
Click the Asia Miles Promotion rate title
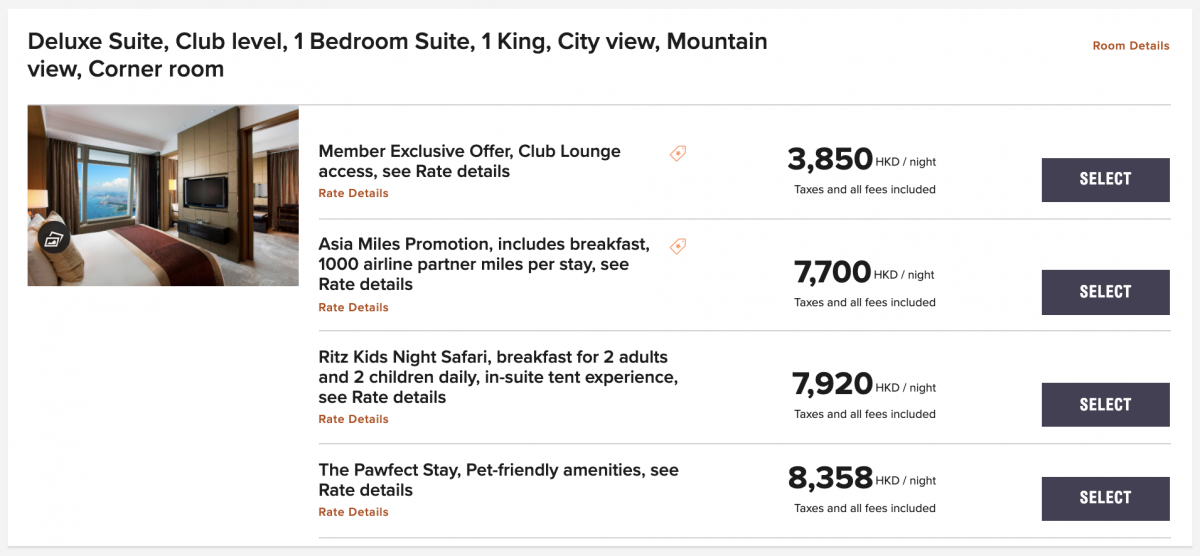coord(483,264)
